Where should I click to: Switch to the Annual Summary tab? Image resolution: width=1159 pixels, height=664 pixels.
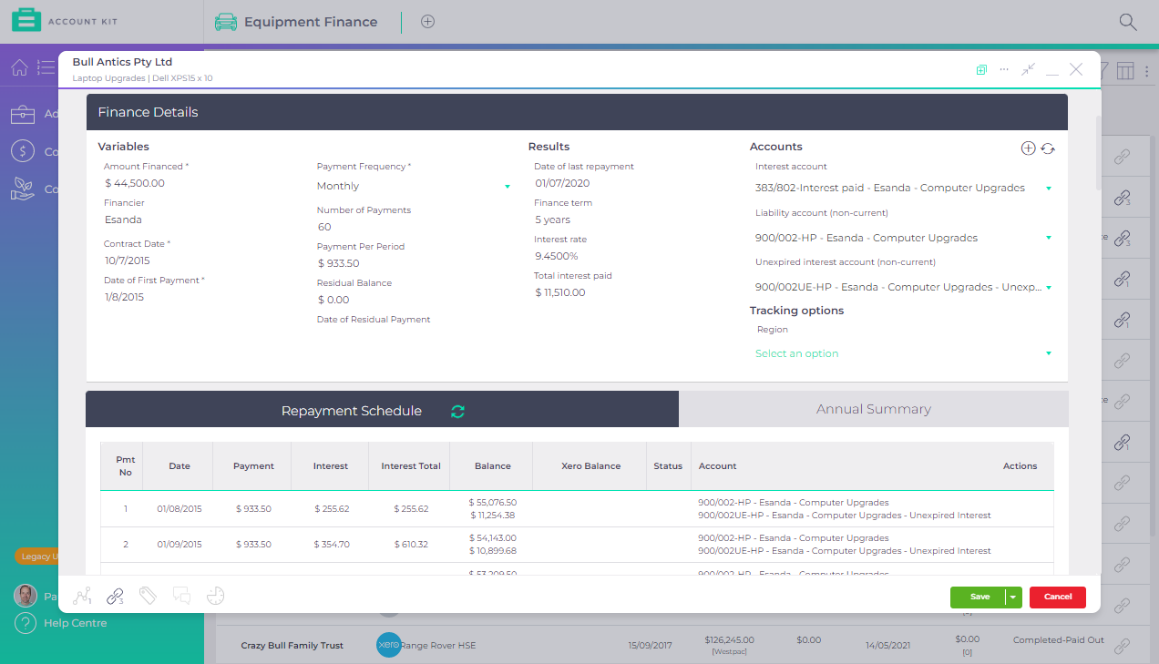point(874,409)
